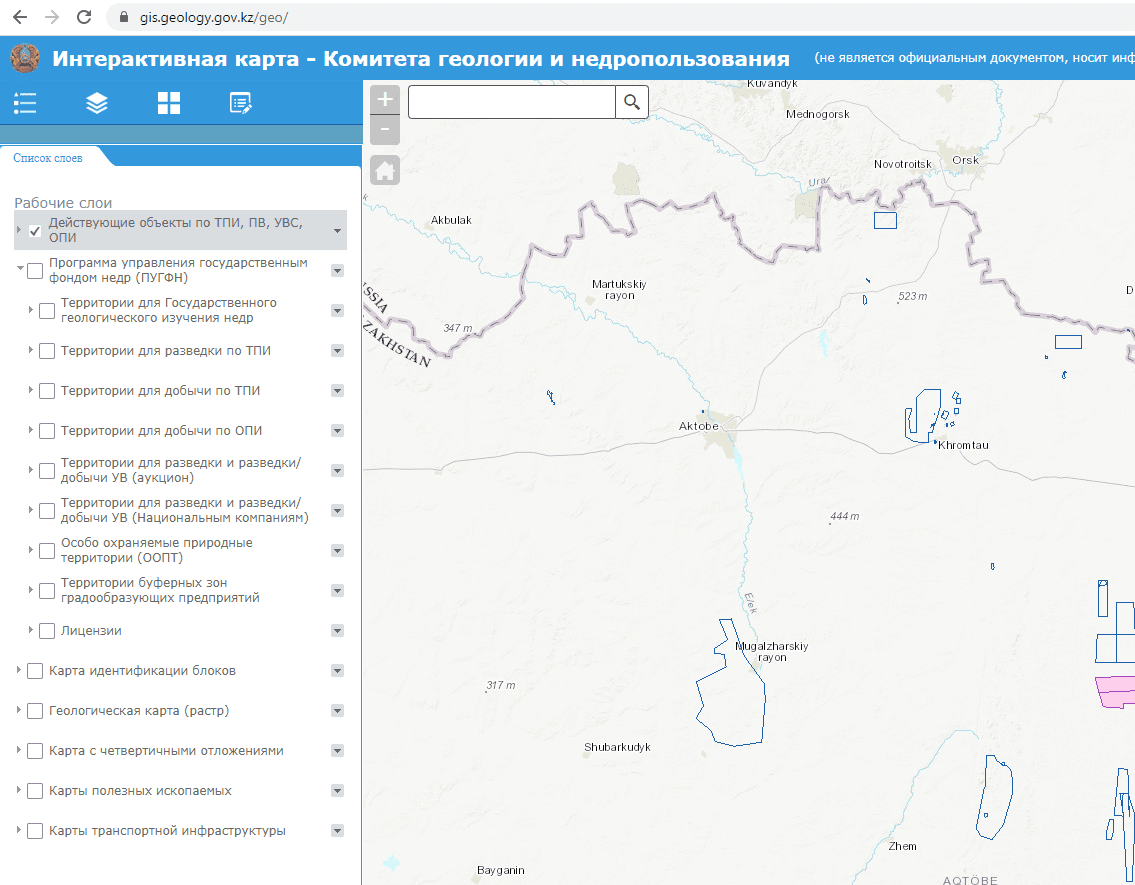1135x885 pixels.
Task: Enable Карты транспортной инфраструктуры layer
Action: 35,831
